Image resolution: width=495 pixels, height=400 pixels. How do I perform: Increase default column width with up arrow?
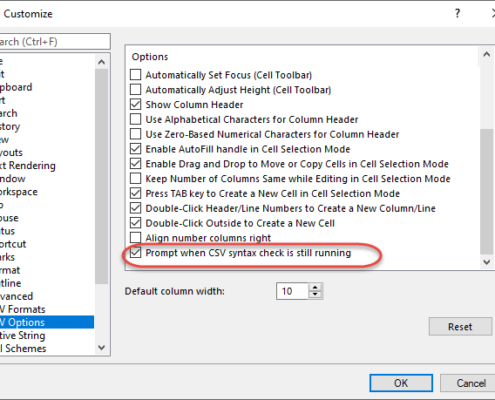(315, 287)
